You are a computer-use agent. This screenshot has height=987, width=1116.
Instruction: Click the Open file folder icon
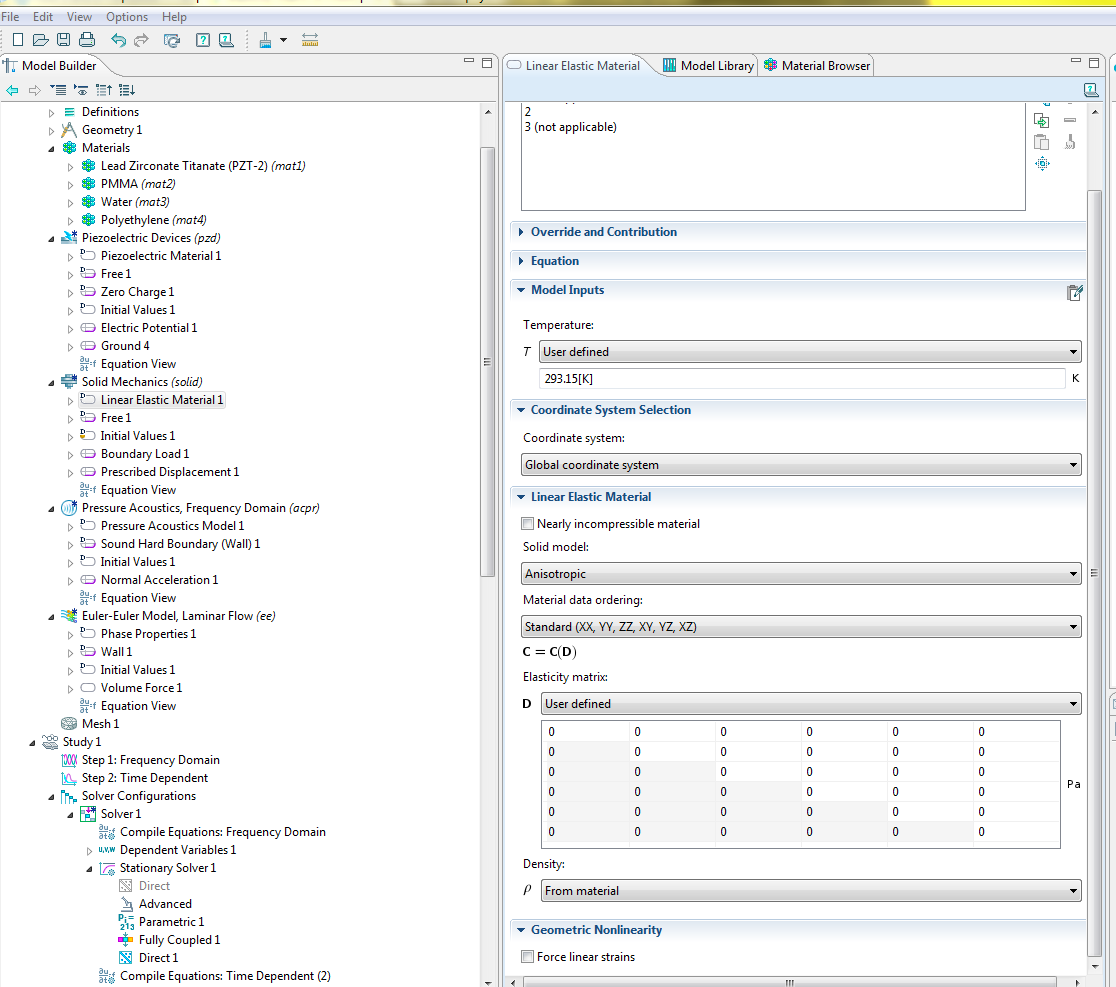[40, 40]
